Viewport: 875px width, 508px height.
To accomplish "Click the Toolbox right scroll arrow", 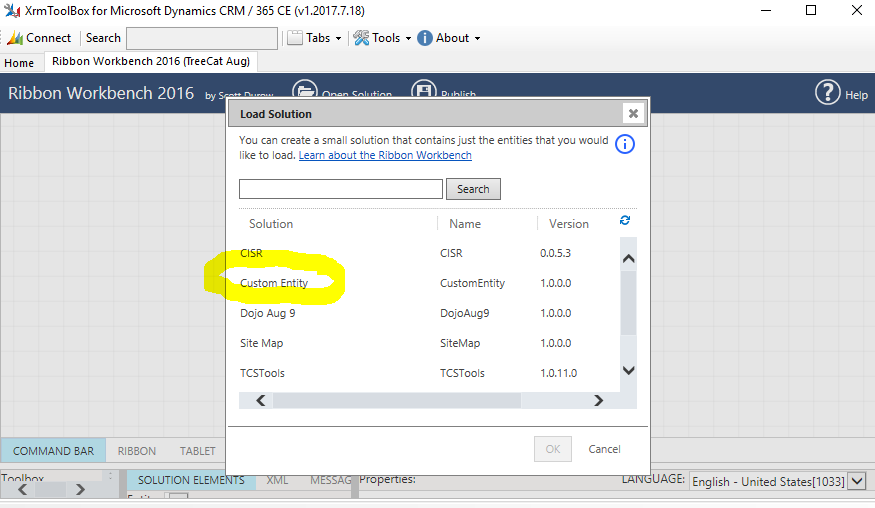I will pyautogui.click(x=80, y=490).
